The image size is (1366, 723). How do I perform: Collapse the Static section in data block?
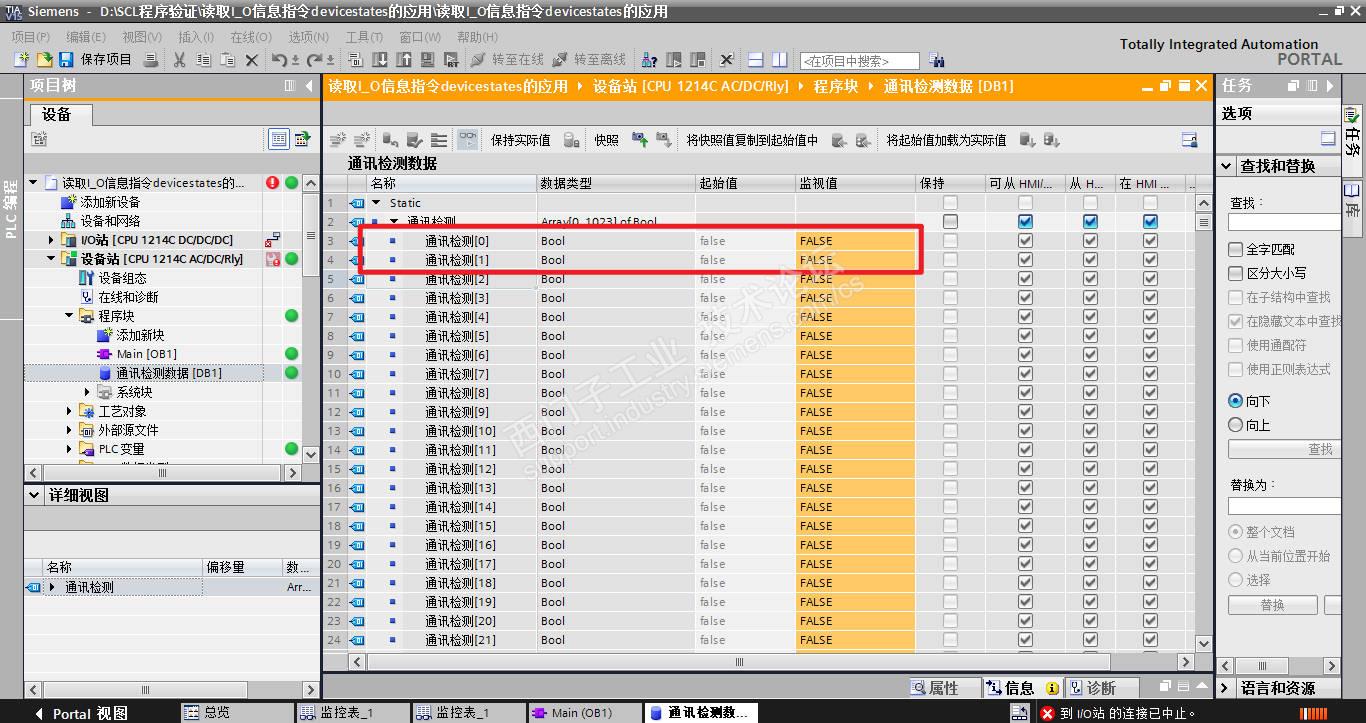click(376, 203)
